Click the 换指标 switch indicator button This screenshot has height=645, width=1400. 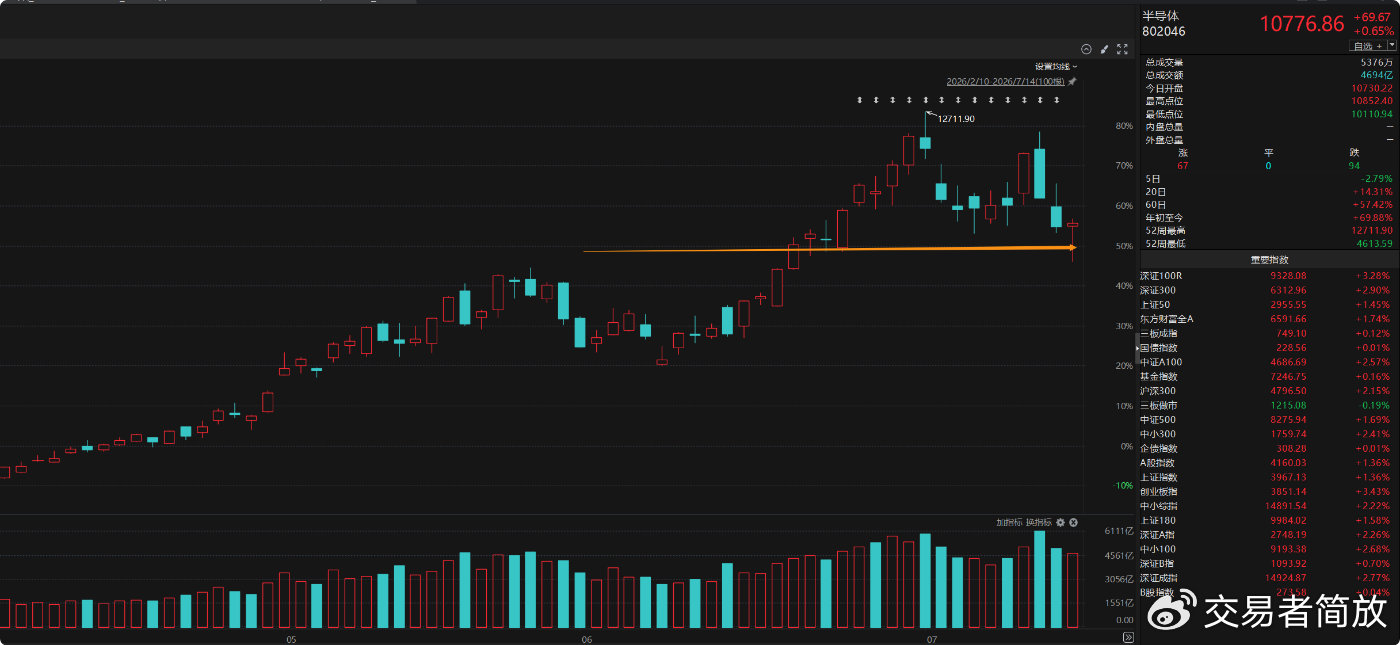(1038, 523)
